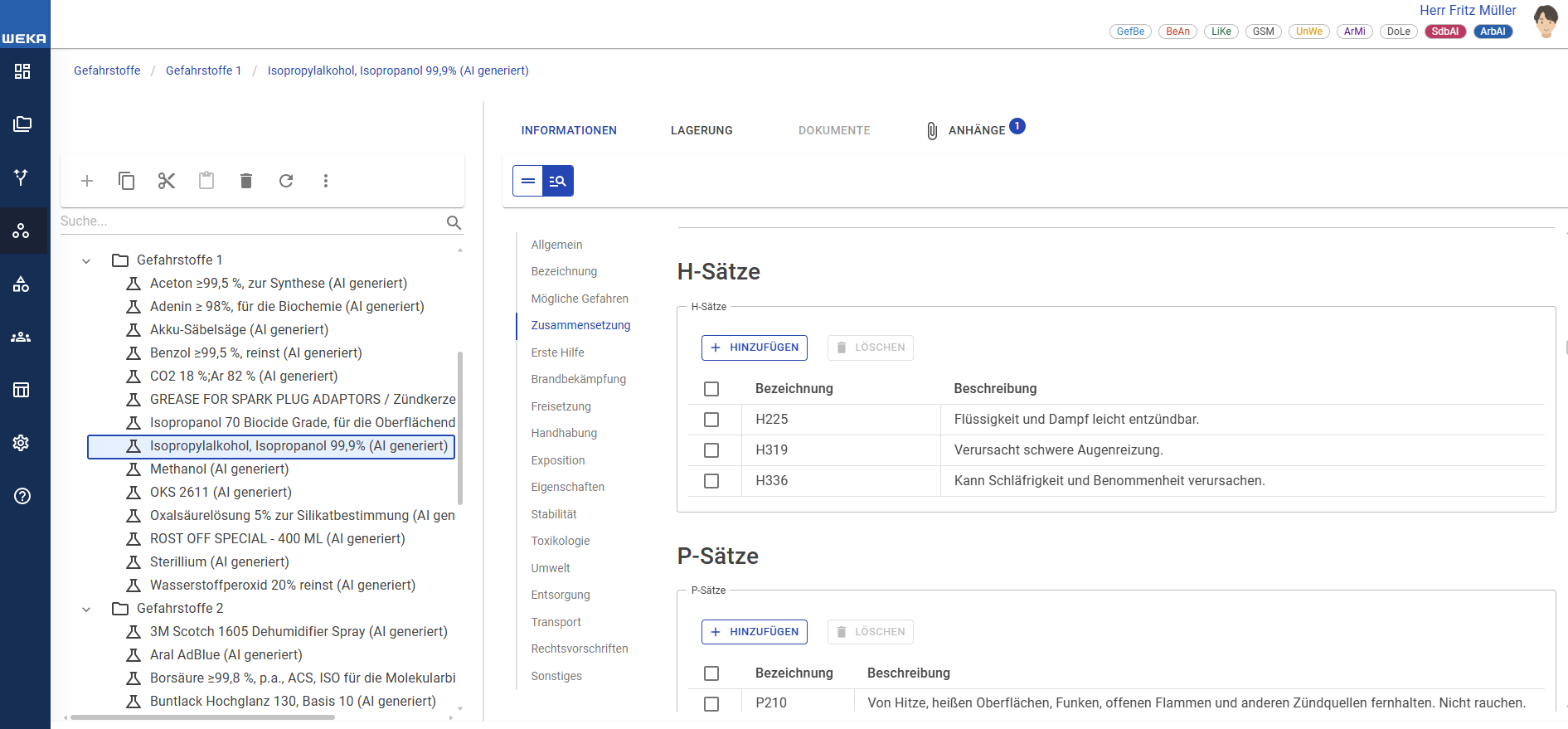Click the trash delete icon in toolbar
The height and width of the screenshot is (729, 1568).
[x=246, y=181]
